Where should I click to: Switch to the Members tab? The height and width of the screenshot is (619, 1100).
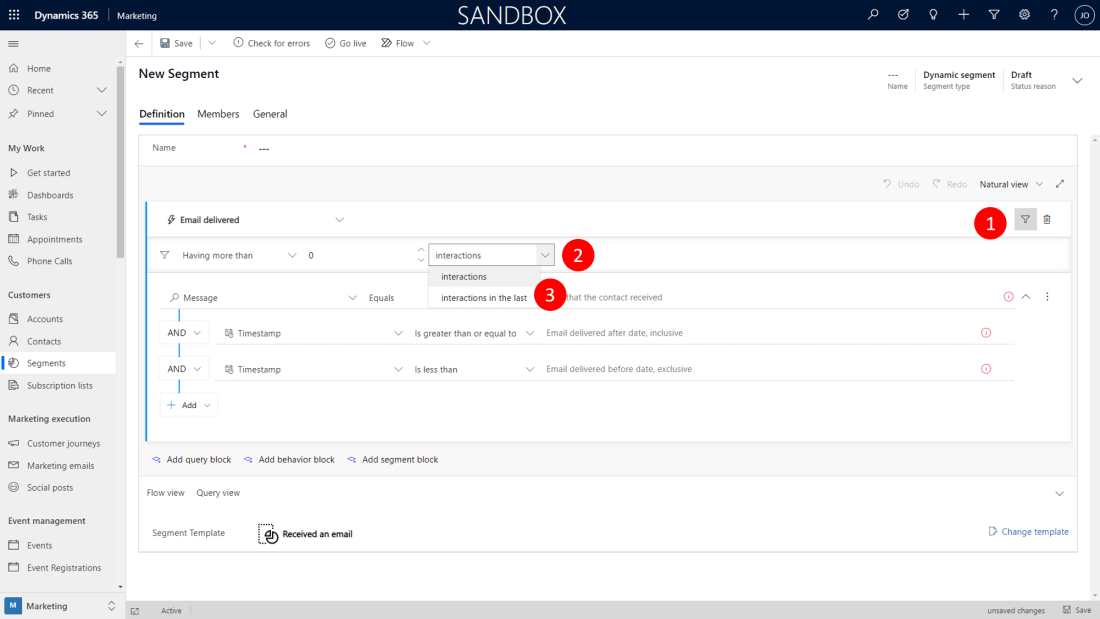click(218, 114)
